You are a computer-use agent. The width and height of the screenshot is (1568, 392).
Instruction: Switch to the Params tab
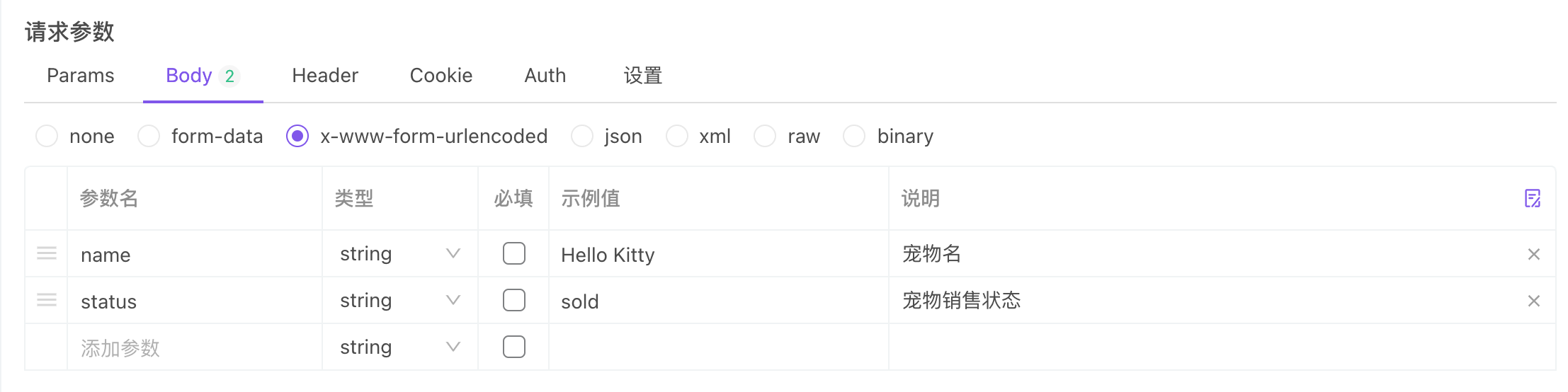click(x=81, y=76)
